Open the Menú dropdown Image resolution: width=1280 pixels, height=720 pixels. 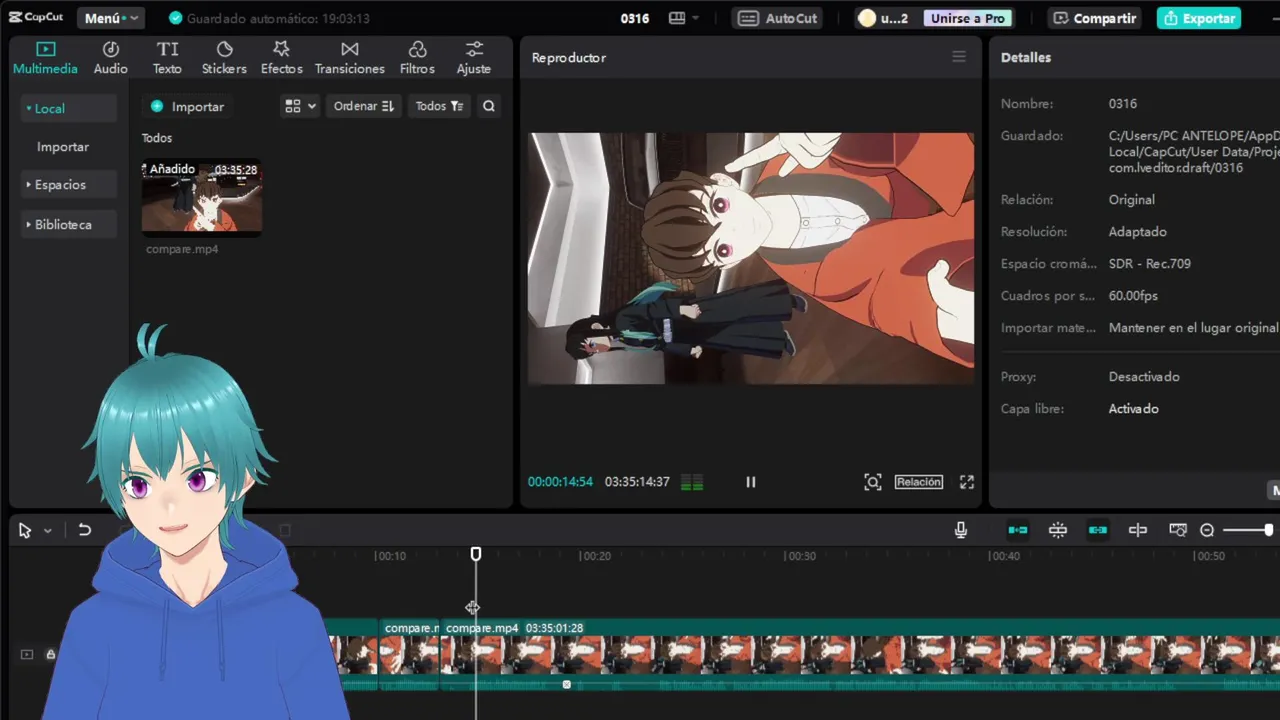[x=110, y=18]
